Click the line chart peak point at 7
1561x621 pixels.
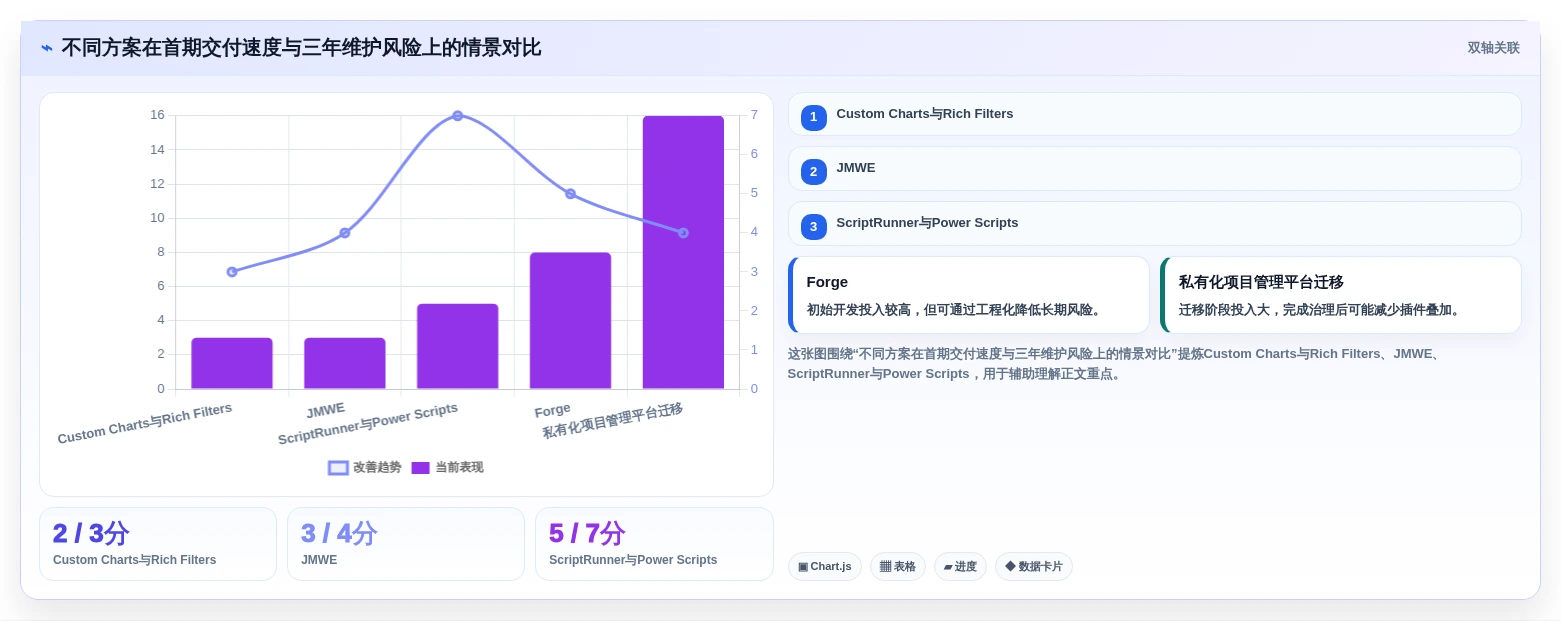pos(457,116)
